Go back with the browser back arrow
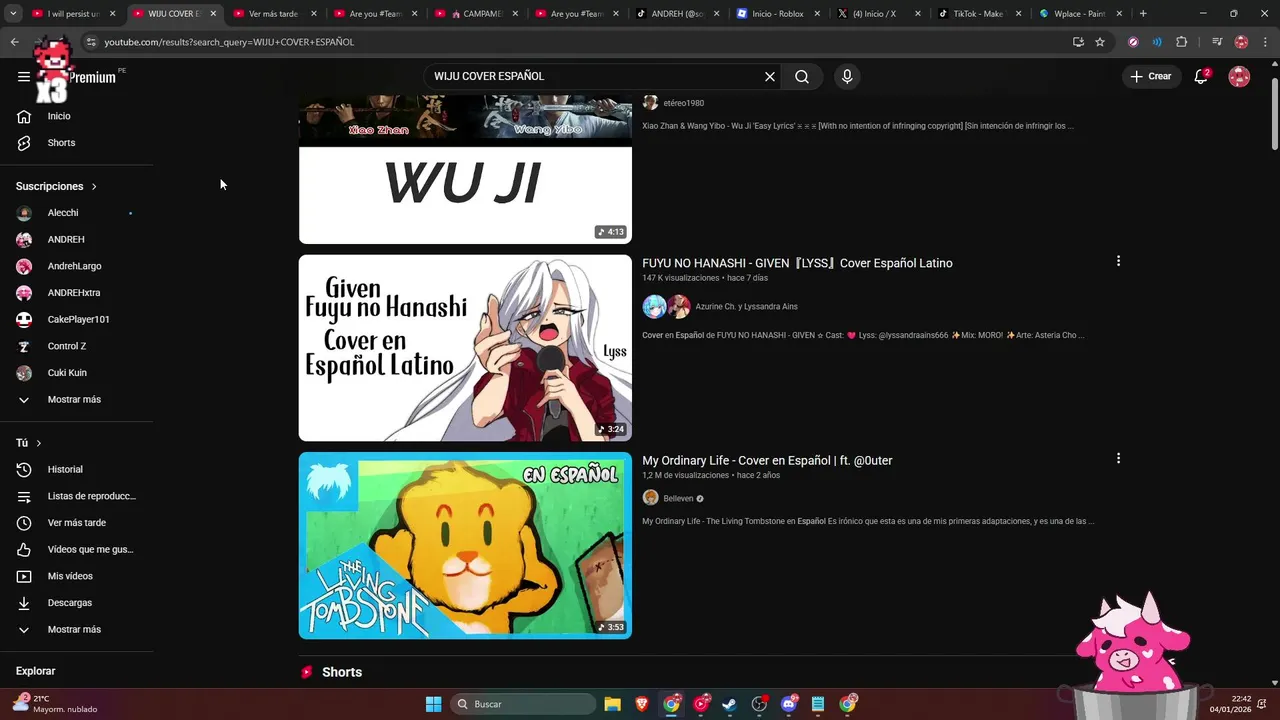The height and width of the screenshot is (720, 1280). tap(14, 42)
